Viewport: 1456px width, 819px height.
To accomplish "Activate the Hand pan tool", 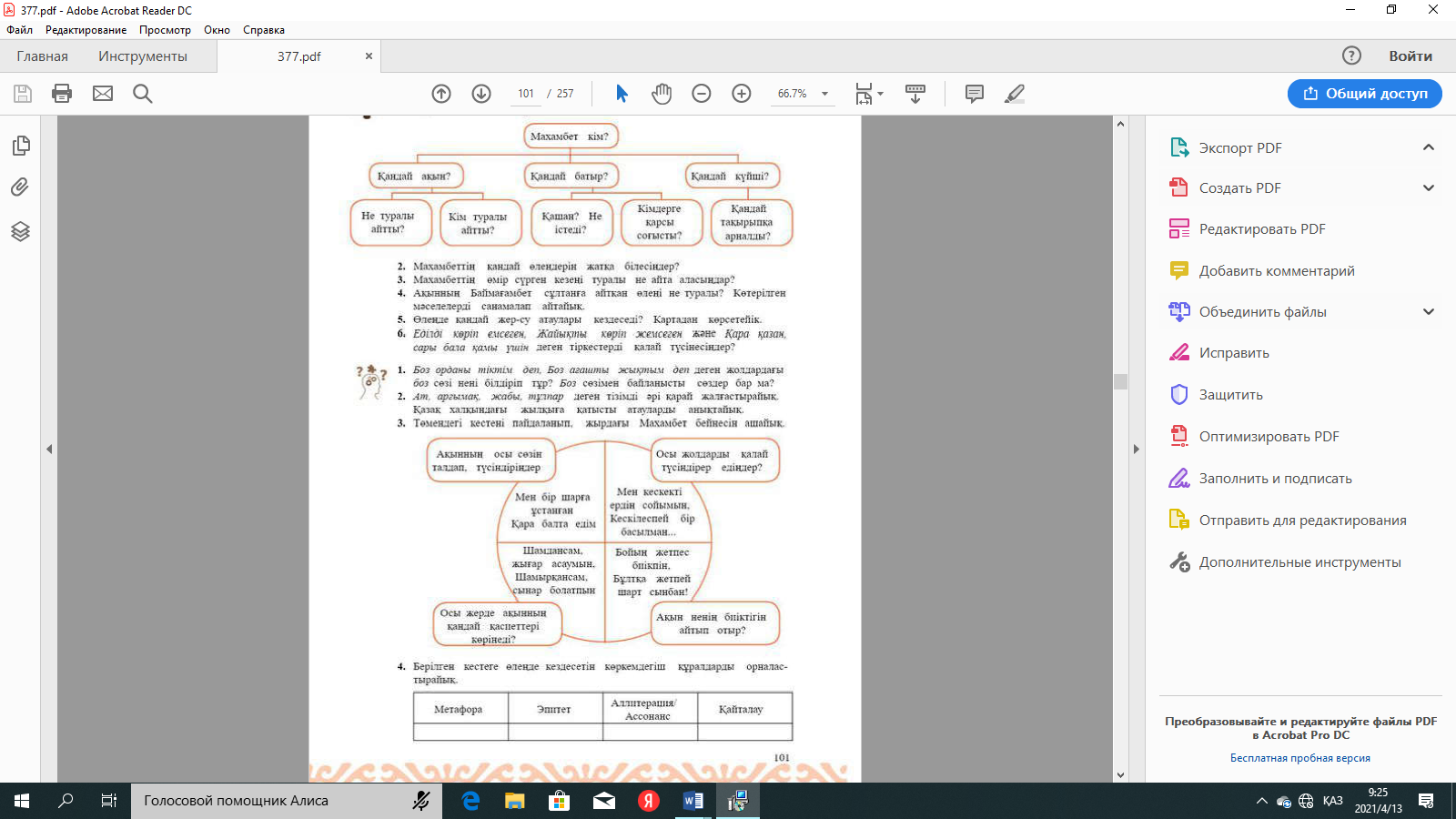I will (662, 94).
